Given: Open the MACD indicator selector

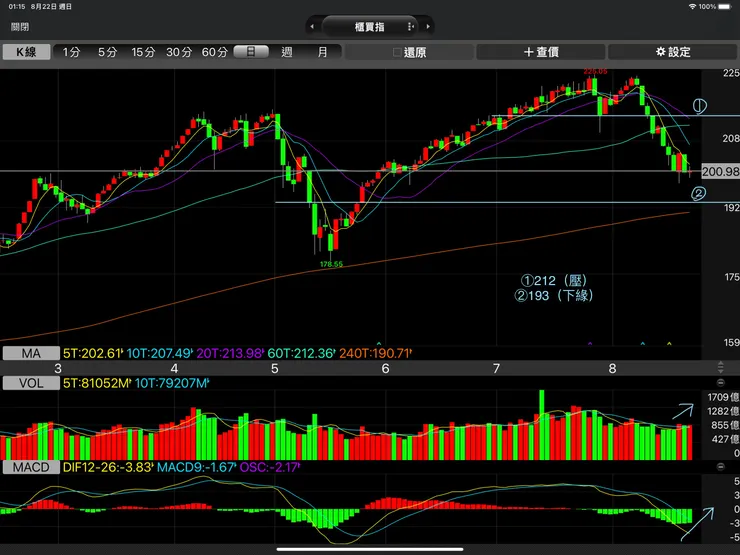Looking at the screenshot, I should click(31, 467).
